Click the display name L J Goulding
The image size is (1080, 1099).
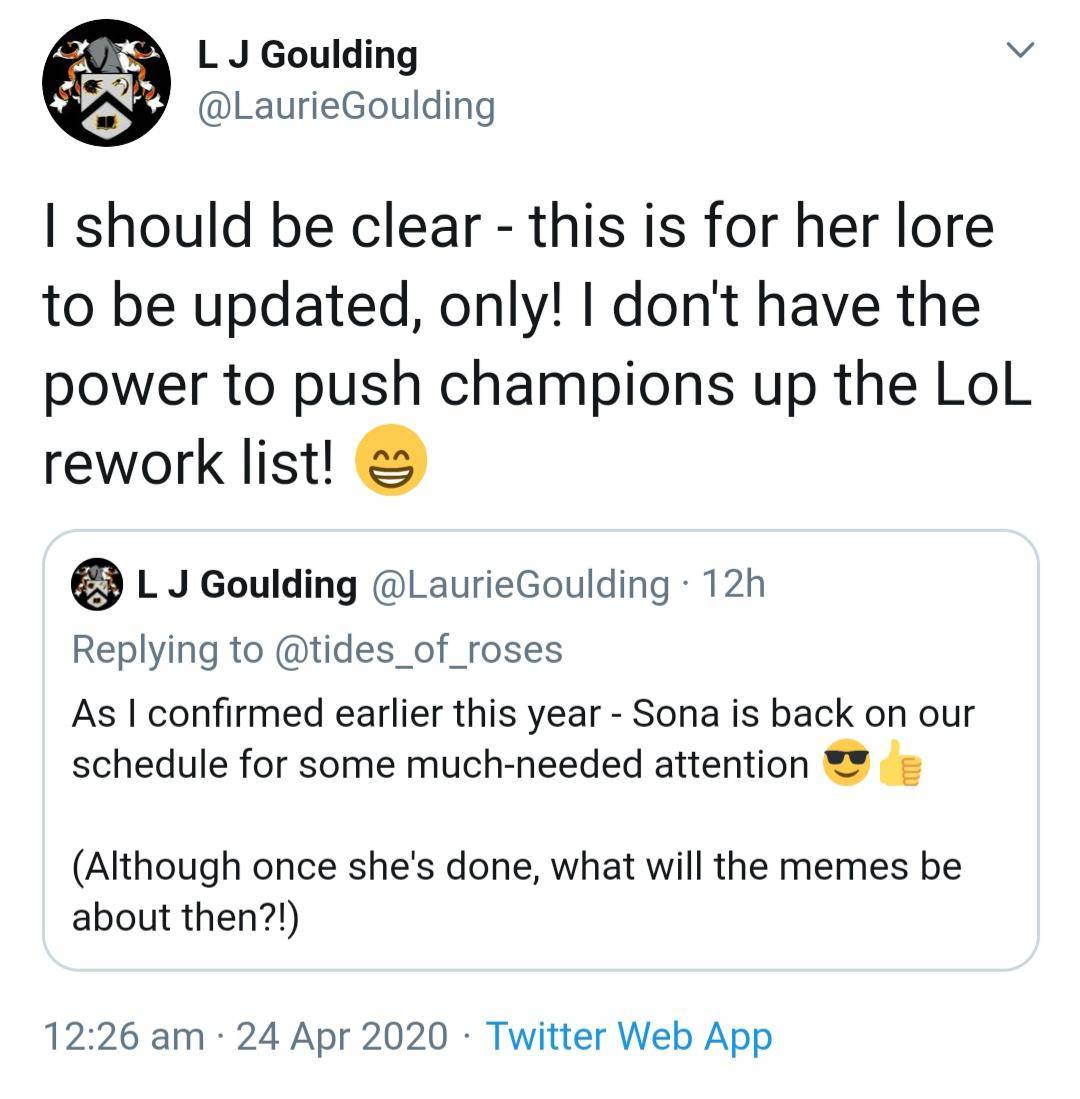pyautogui.click(x=306, y=55)
